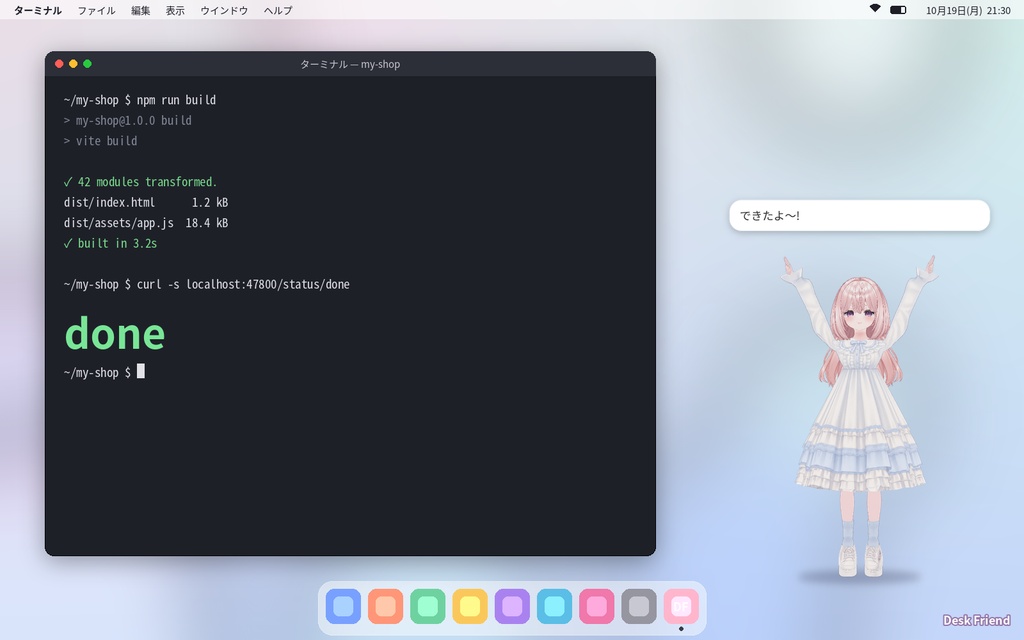
Task: Open the gray dock app icon
Action: click(x=639, y=606)
